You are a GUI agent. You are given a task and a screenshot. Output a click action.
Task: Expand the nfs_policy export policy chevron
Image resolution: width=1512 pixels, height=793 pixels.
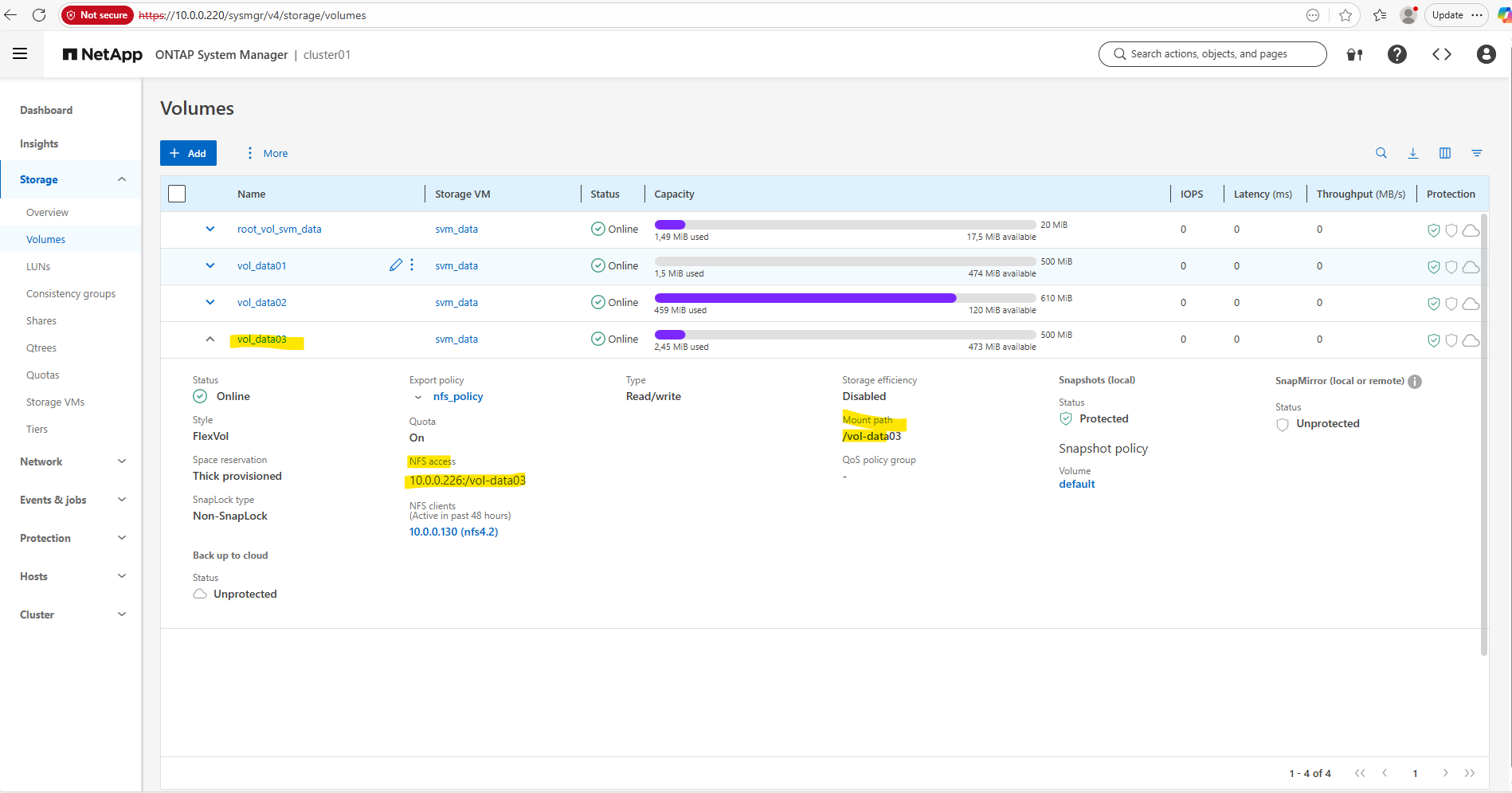pos(418,397)
